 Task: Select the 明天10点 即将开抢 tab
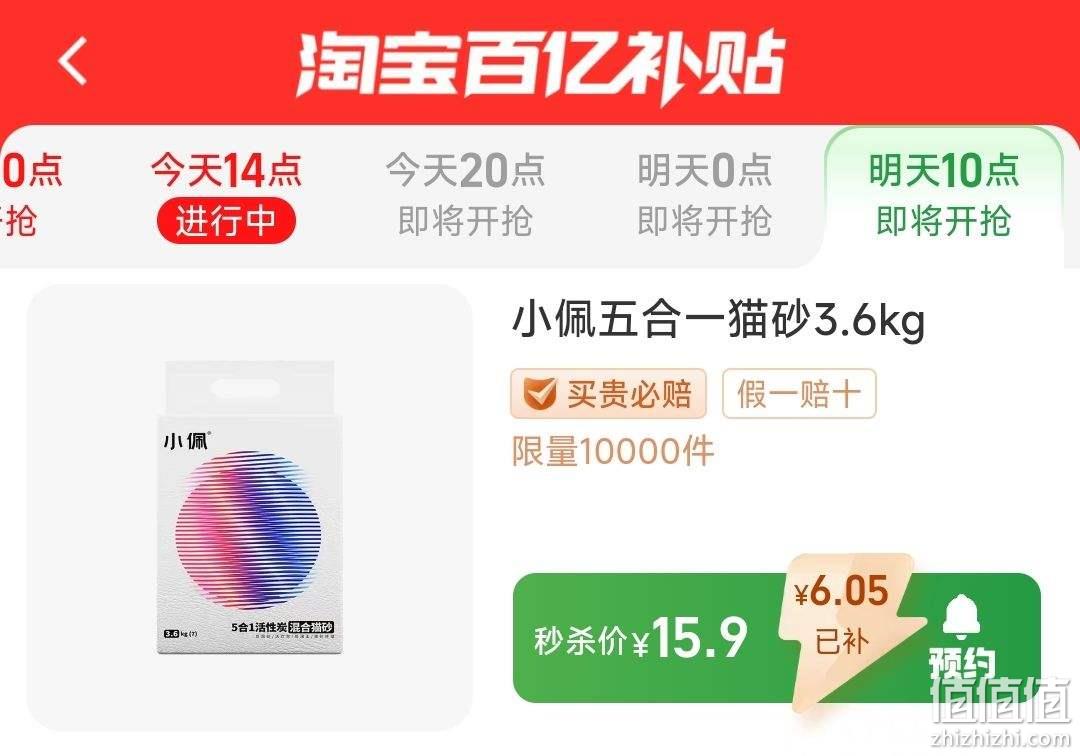pyautogui.click(x=944, y=196)
